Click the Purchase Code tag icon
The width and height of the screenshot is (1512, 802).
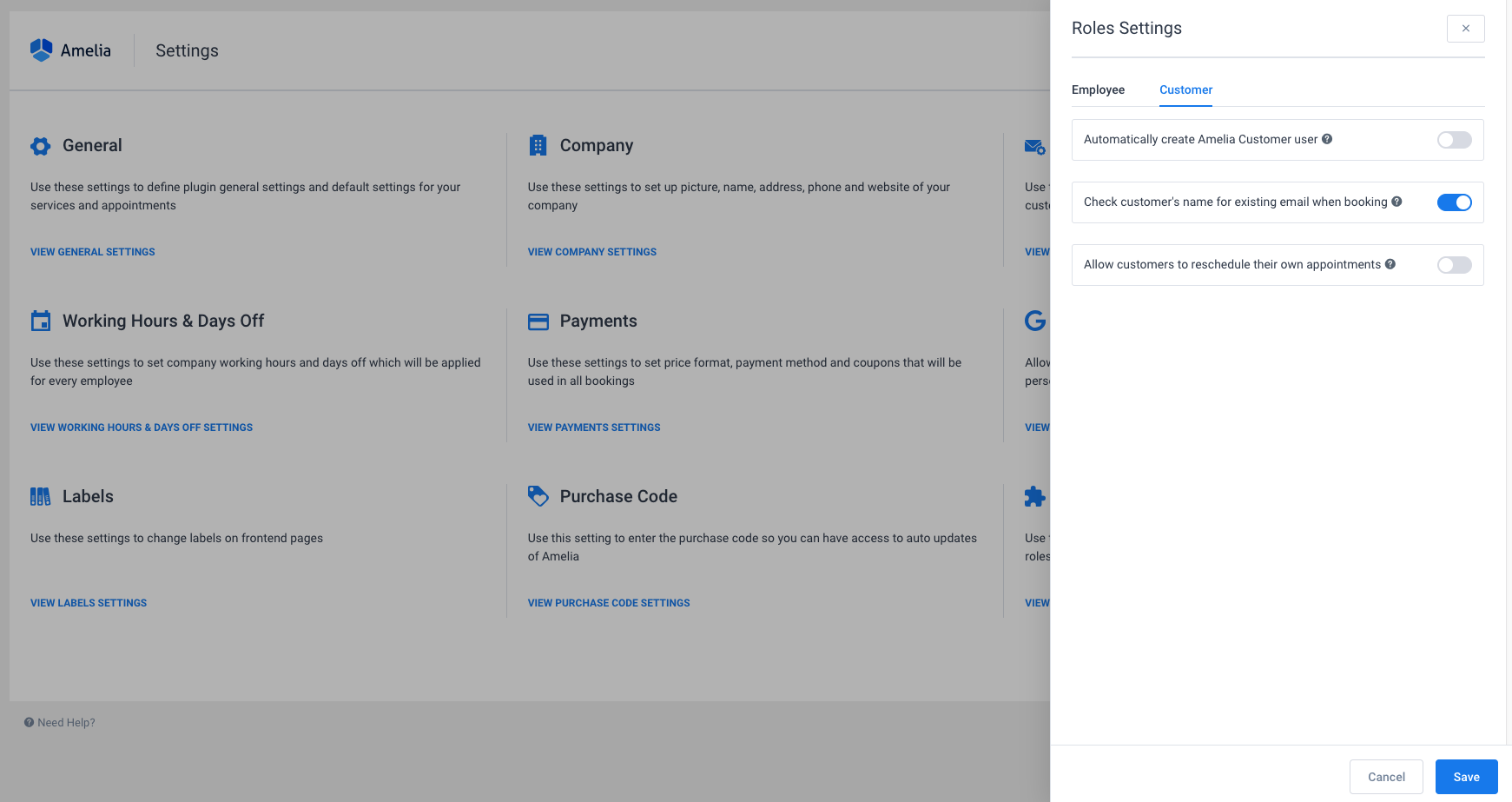[538, 496]
